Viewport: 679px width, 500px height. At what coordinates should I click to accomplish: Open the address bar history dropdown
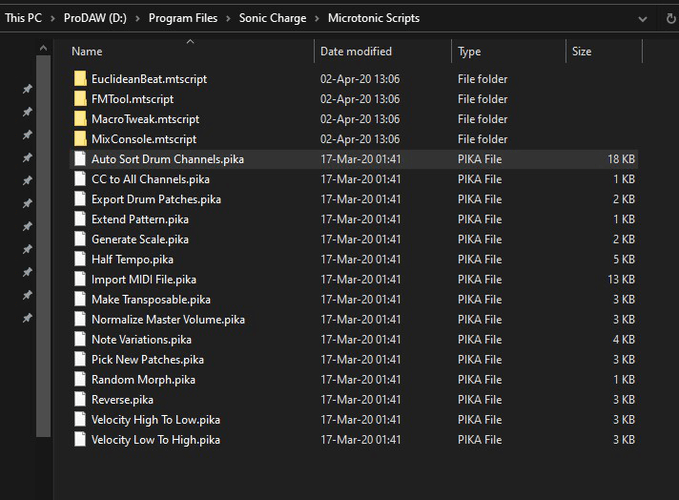(x=643, y=19)
